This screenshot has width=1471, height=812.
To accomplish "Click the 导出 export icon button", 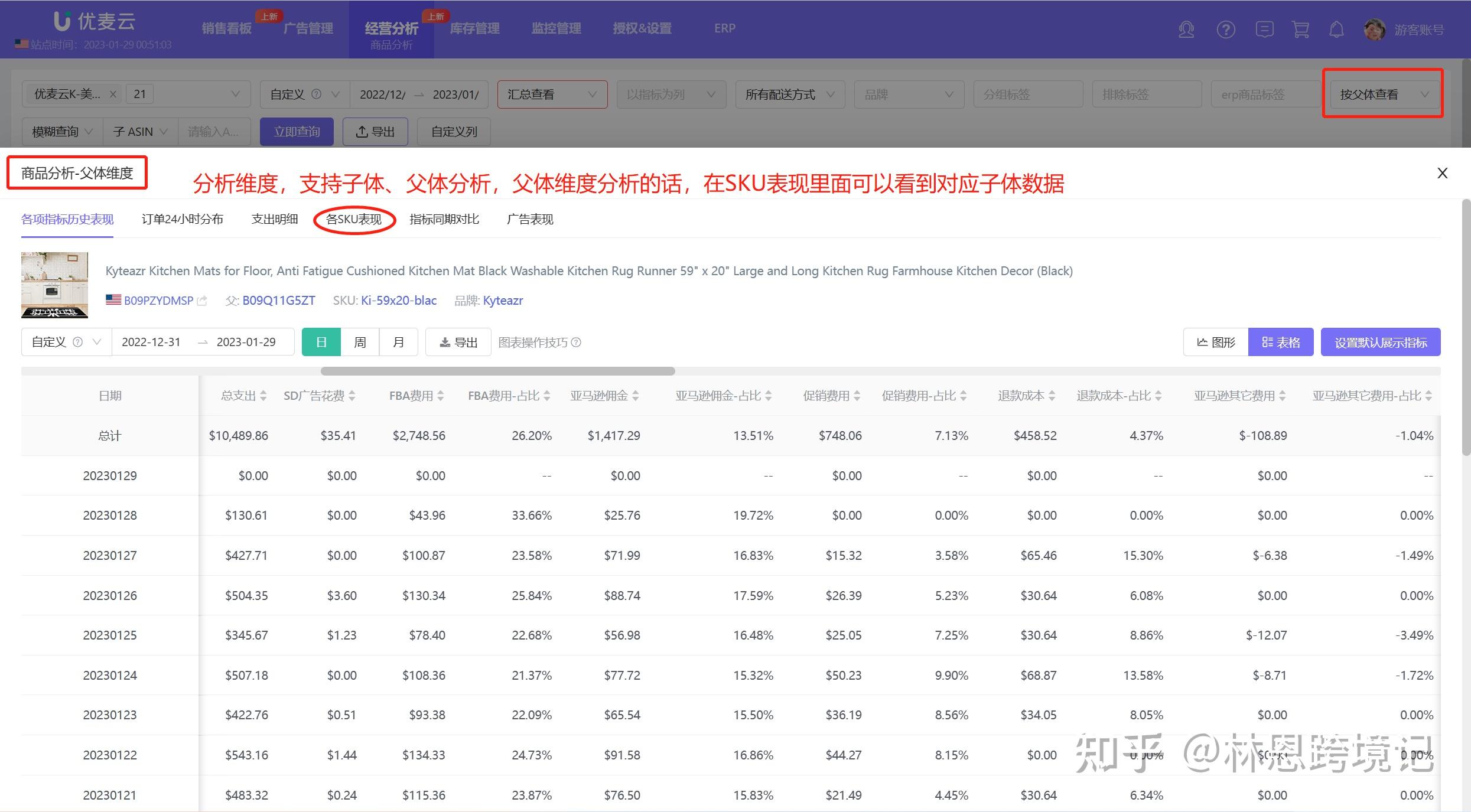I will [x=375, y=131].
